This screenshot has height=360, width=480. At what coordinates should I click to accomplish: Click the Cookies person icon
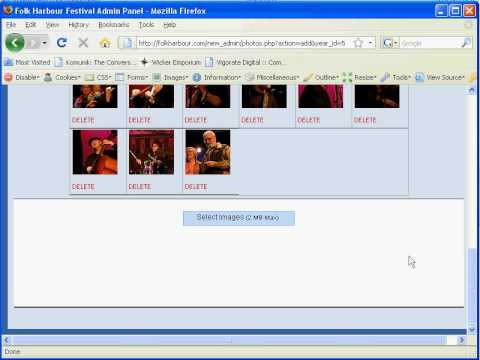48,77
